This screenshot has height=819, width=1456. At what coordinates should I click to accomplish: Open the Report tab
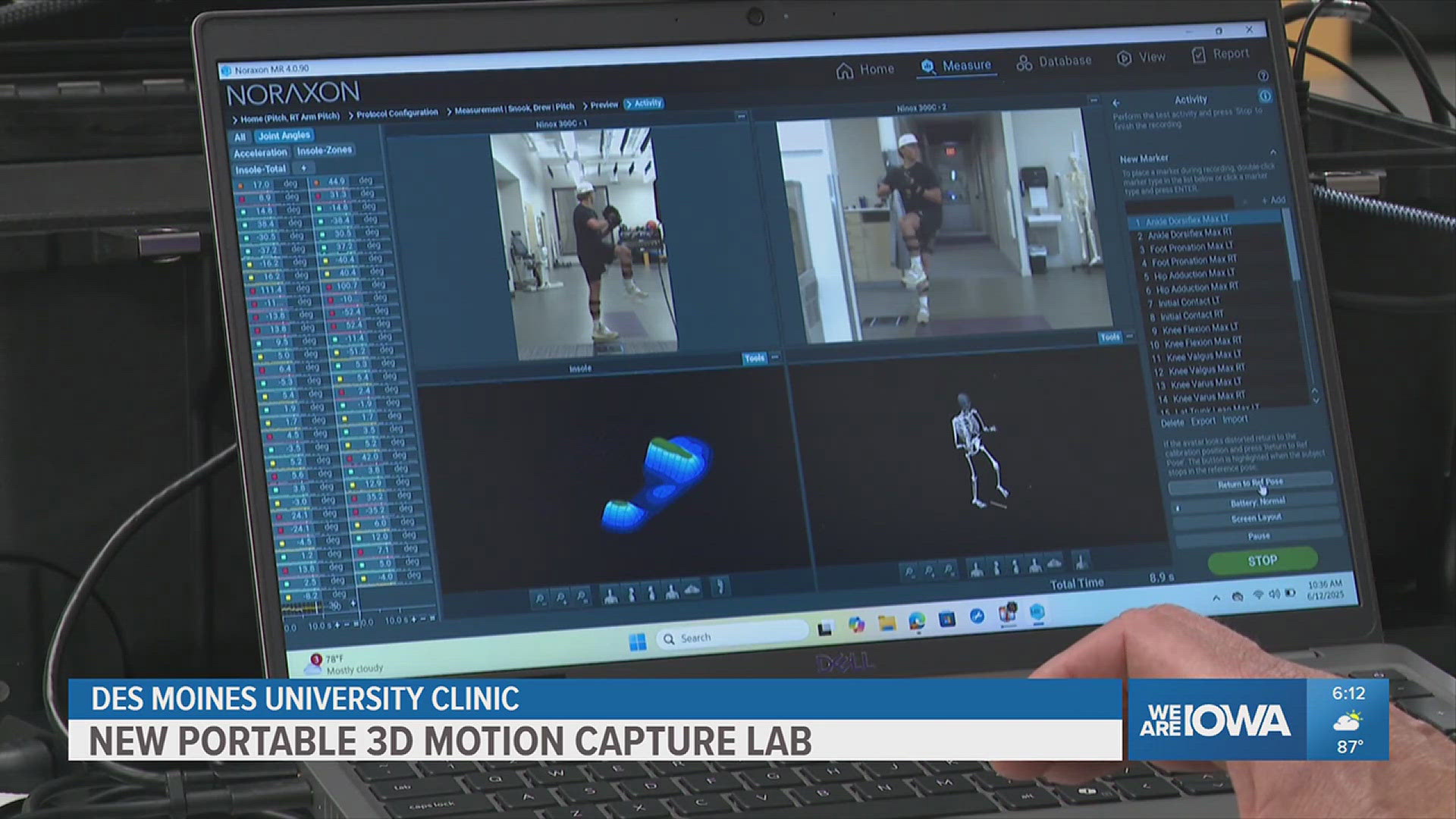[1220, 54]
